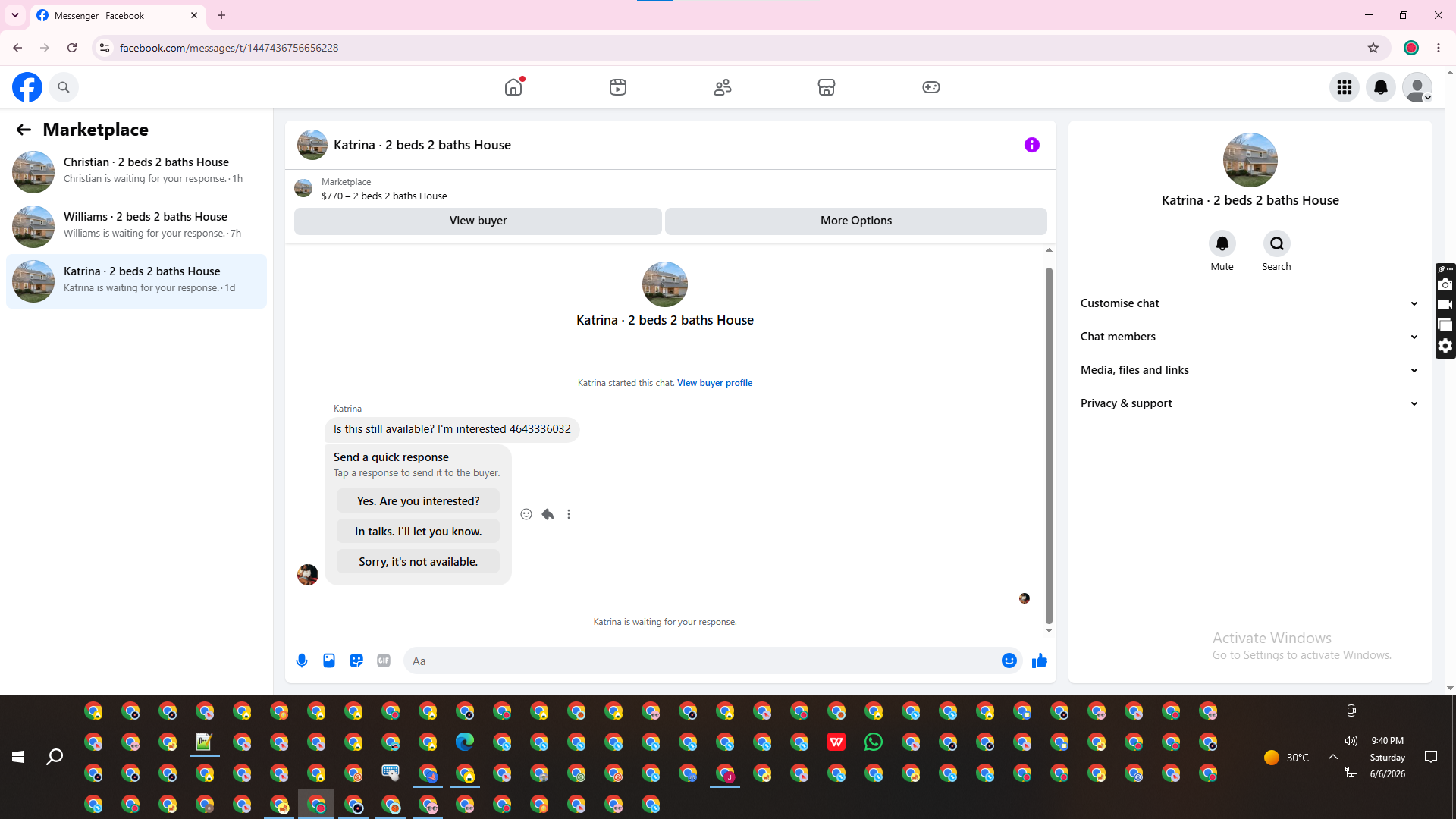This screenshot has width=1456, height=819.
Task: Open the Facebook apps menu grid
Action: pyautogui.click(x=1345, y=87)
